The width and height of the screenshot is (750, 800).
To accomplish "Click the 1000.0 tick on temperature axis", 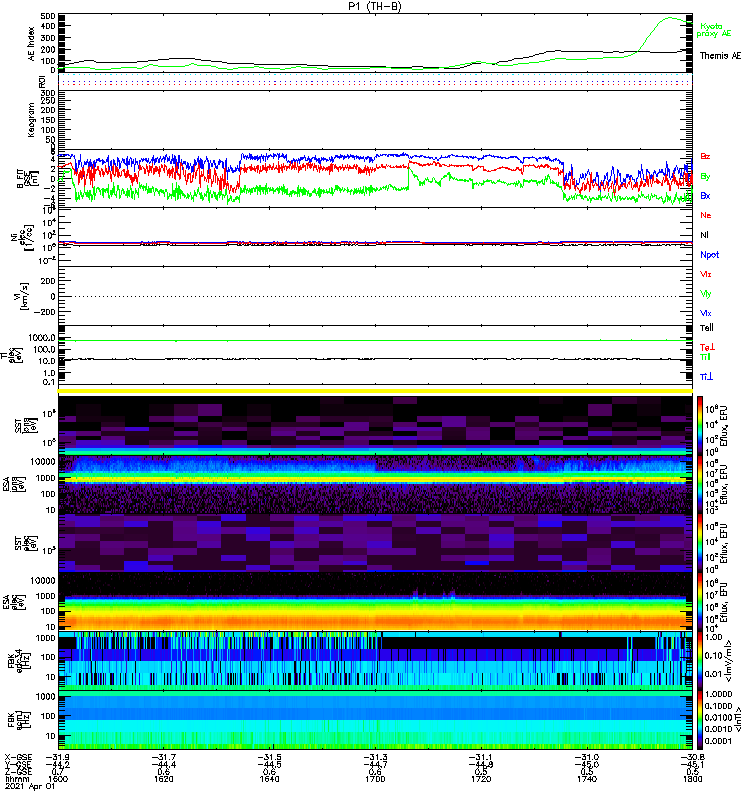I will tap(42, 338).
